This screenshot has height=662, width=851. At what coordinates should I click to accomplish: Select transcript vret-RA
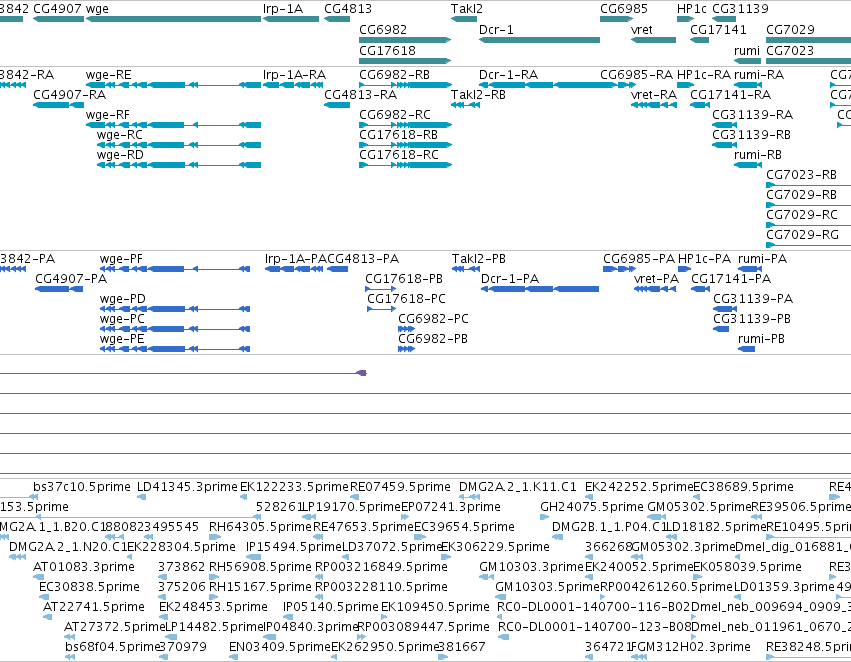pyautogui.click(x=653, y=105)
